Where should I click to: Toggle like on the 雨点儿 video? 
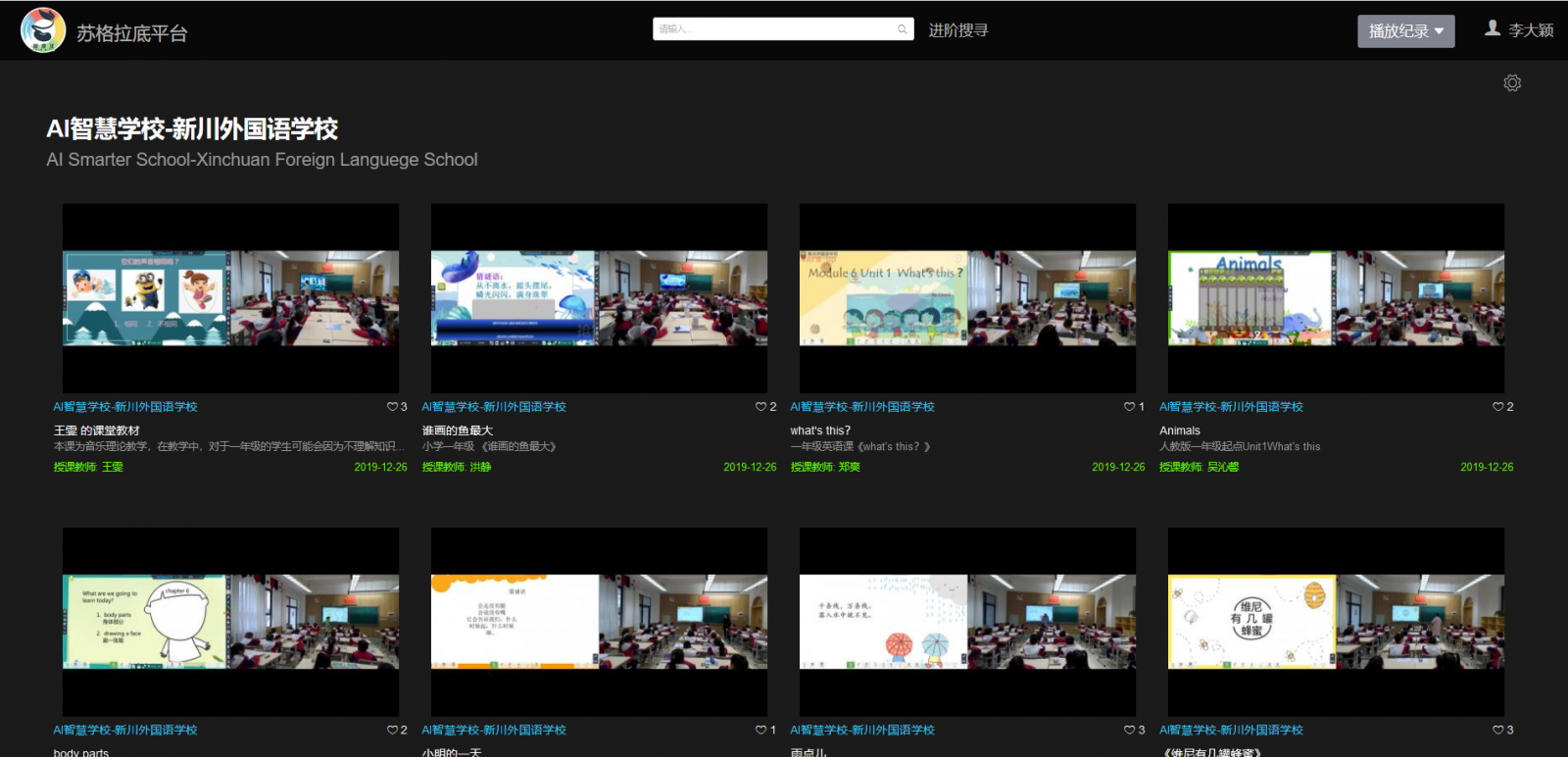[x=1129, y=731]
